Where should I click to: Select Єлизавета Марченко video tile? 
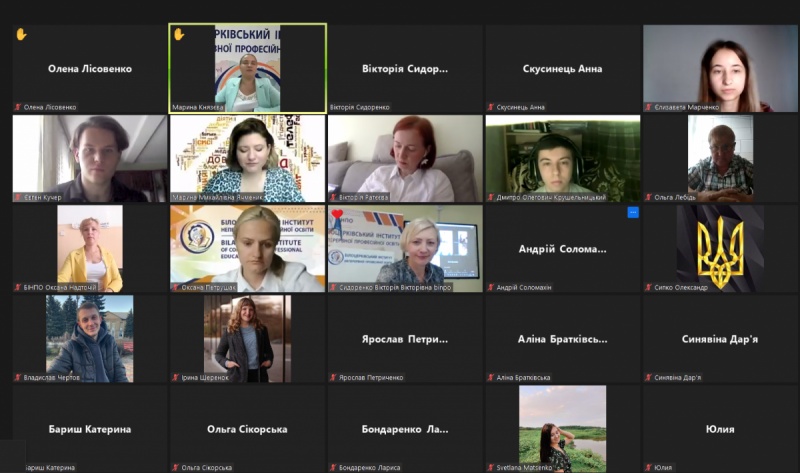tap(720, 68)
